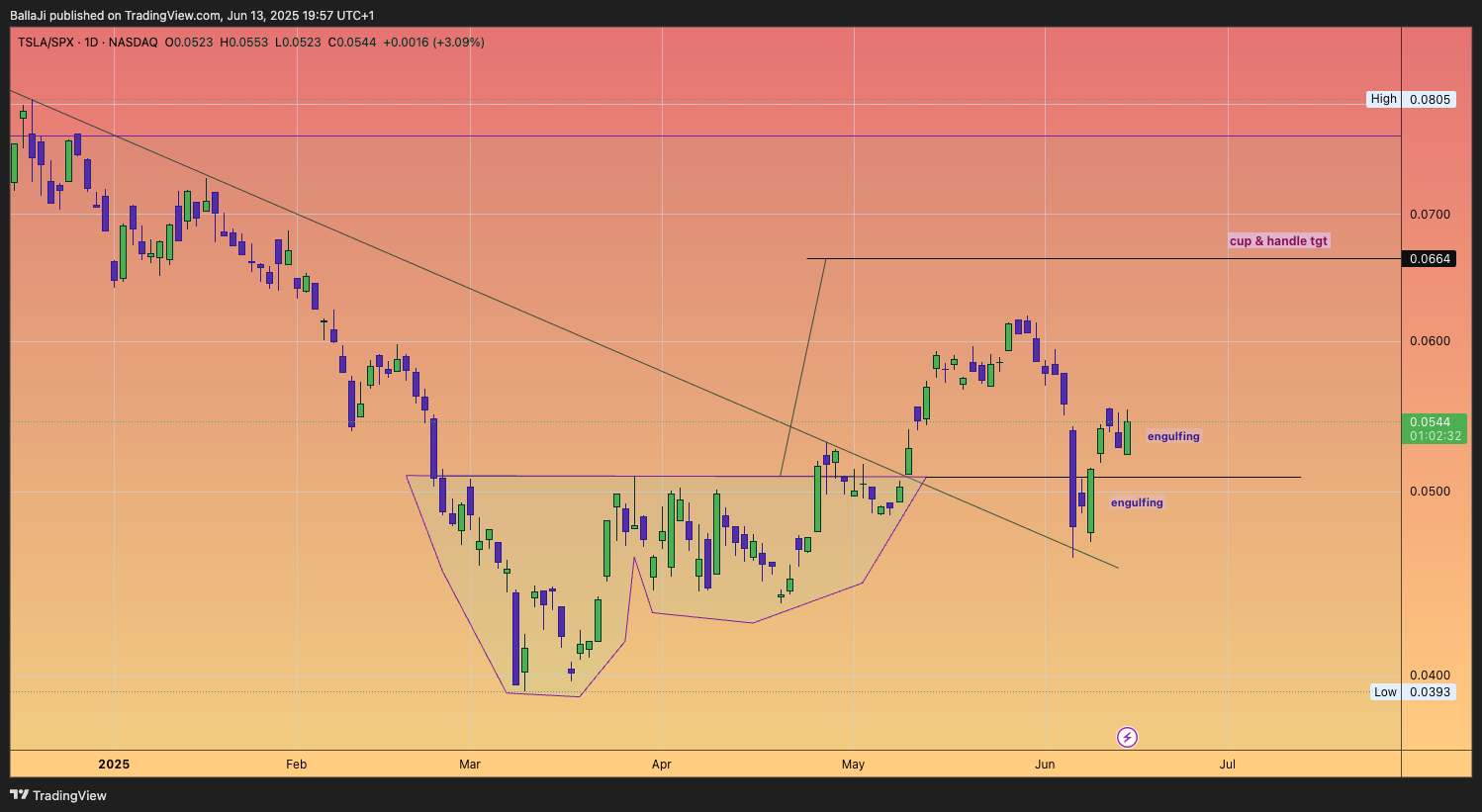Click the close value C0.0544 in legend
The image size is (1482, 812).
click(x=352, y=43)
